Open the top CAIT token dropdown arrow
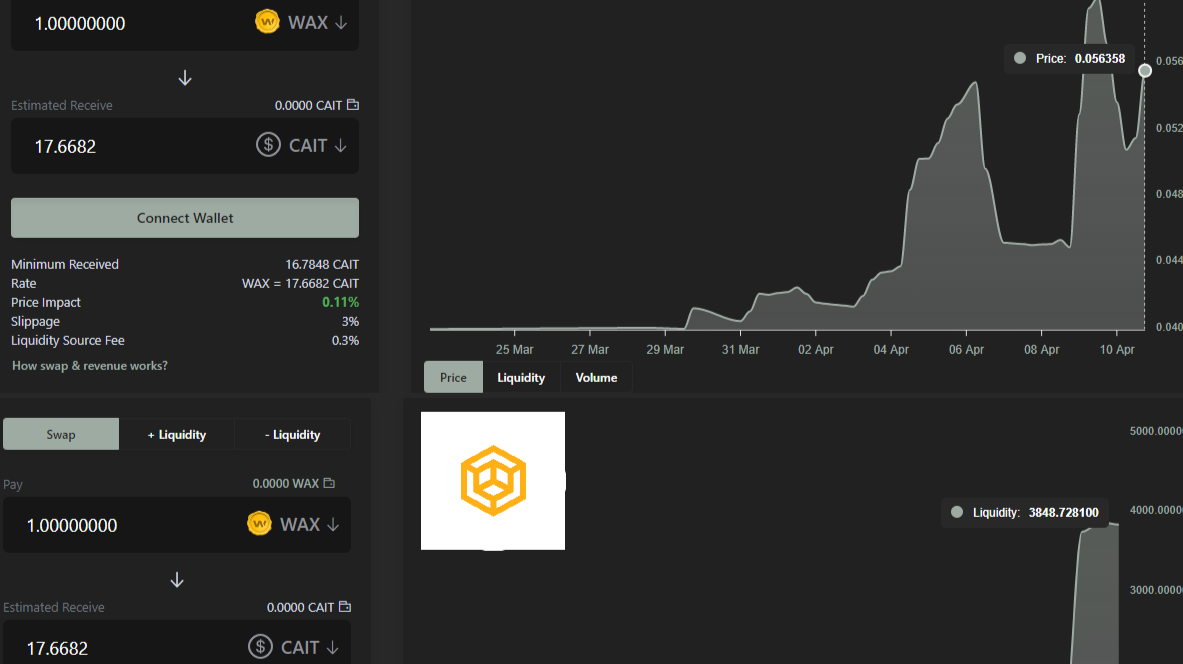1183x664 pixels. coord(340,146)
